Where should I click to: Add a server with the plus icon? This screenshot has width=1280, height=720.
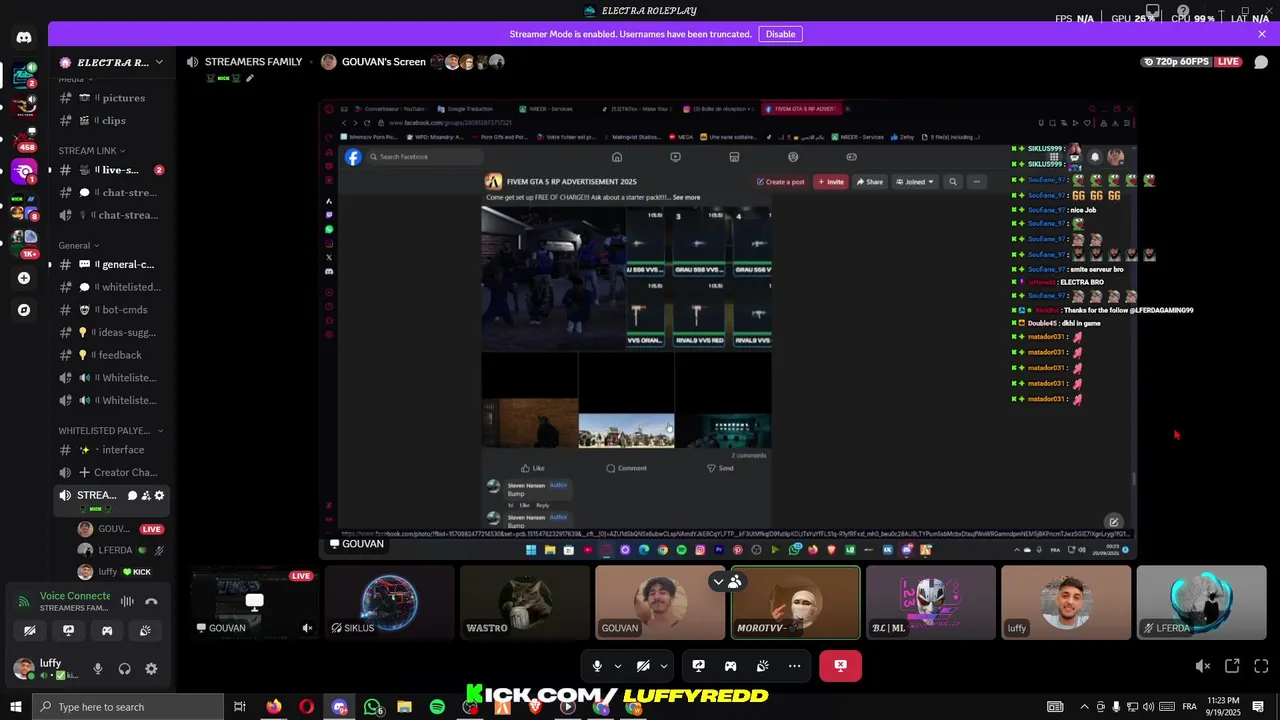pyautogui.click(x=24, y=278)
